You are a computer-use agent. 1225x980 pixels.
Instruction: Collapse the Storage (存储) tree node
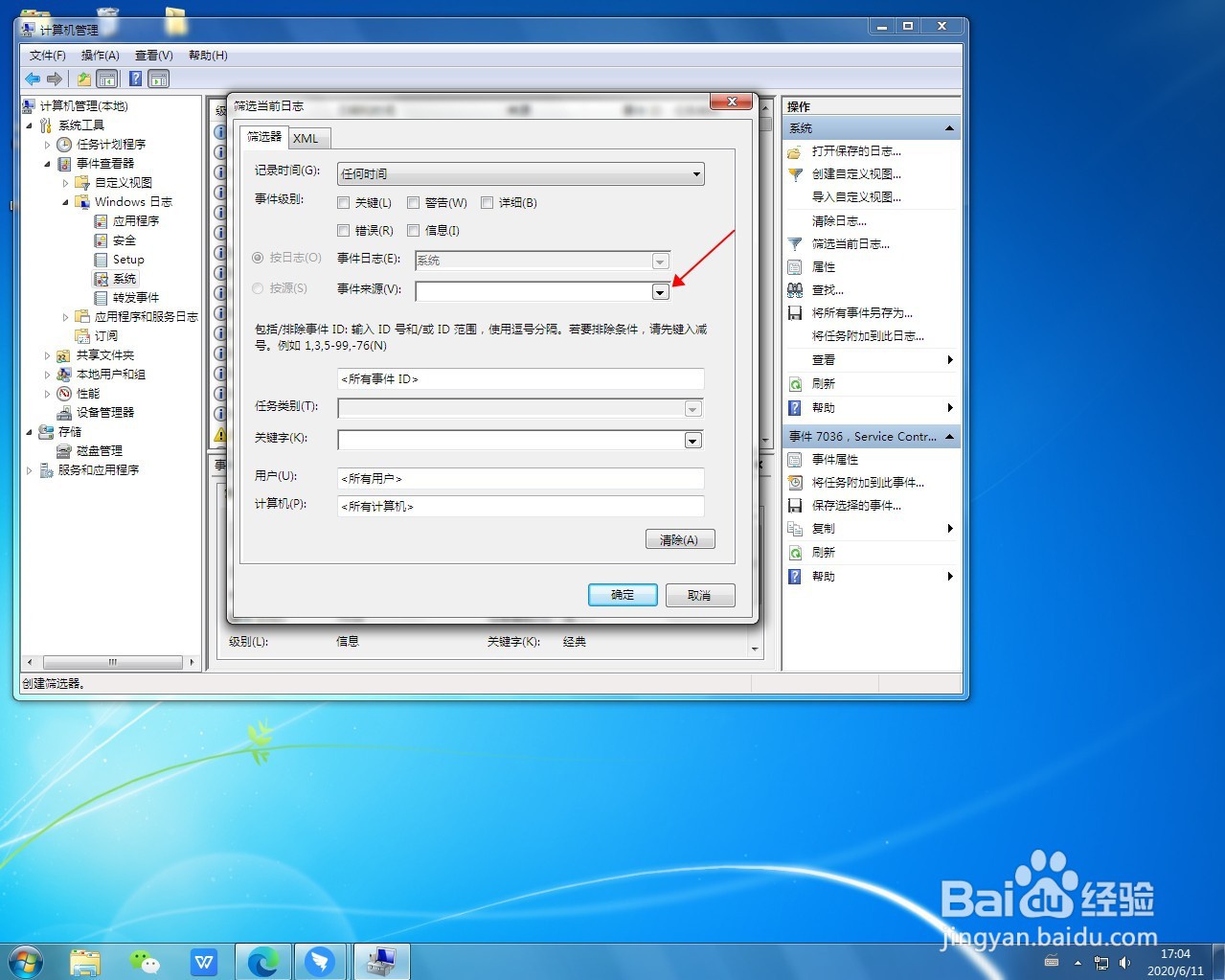tap(29, 432)
